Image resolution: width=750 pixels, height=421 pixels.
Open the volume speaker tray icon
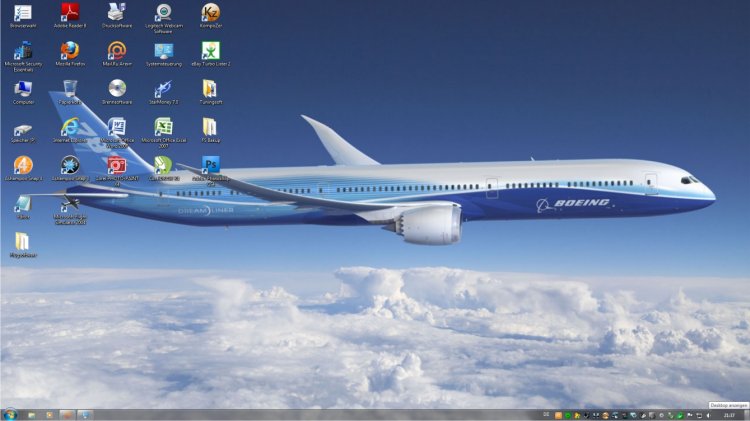click(708, 415)
